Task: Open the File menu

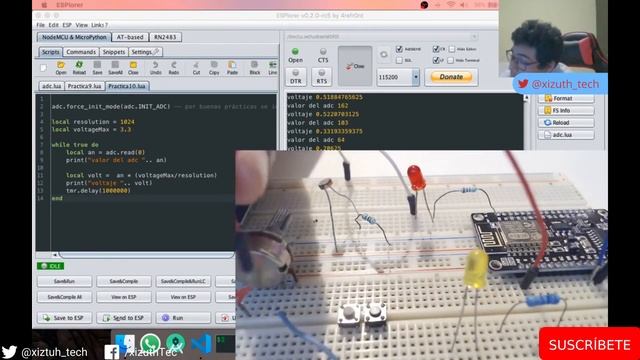Action: tap(40, 25)
